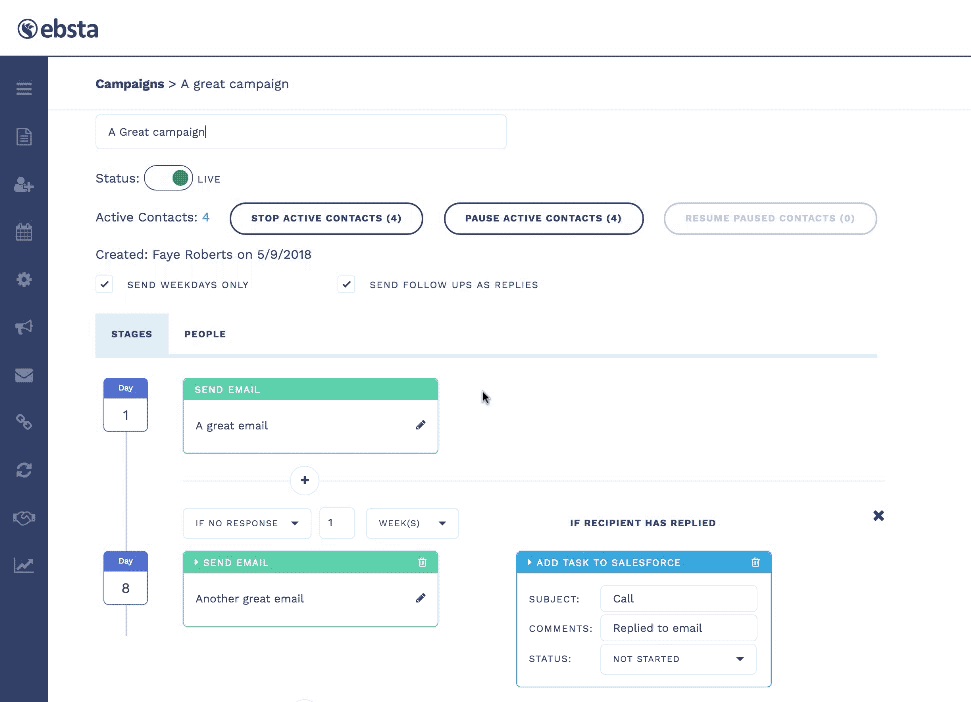
Task: Uncheck Send Weekdays Only checkbox
Action: click(x=105, y=285)
